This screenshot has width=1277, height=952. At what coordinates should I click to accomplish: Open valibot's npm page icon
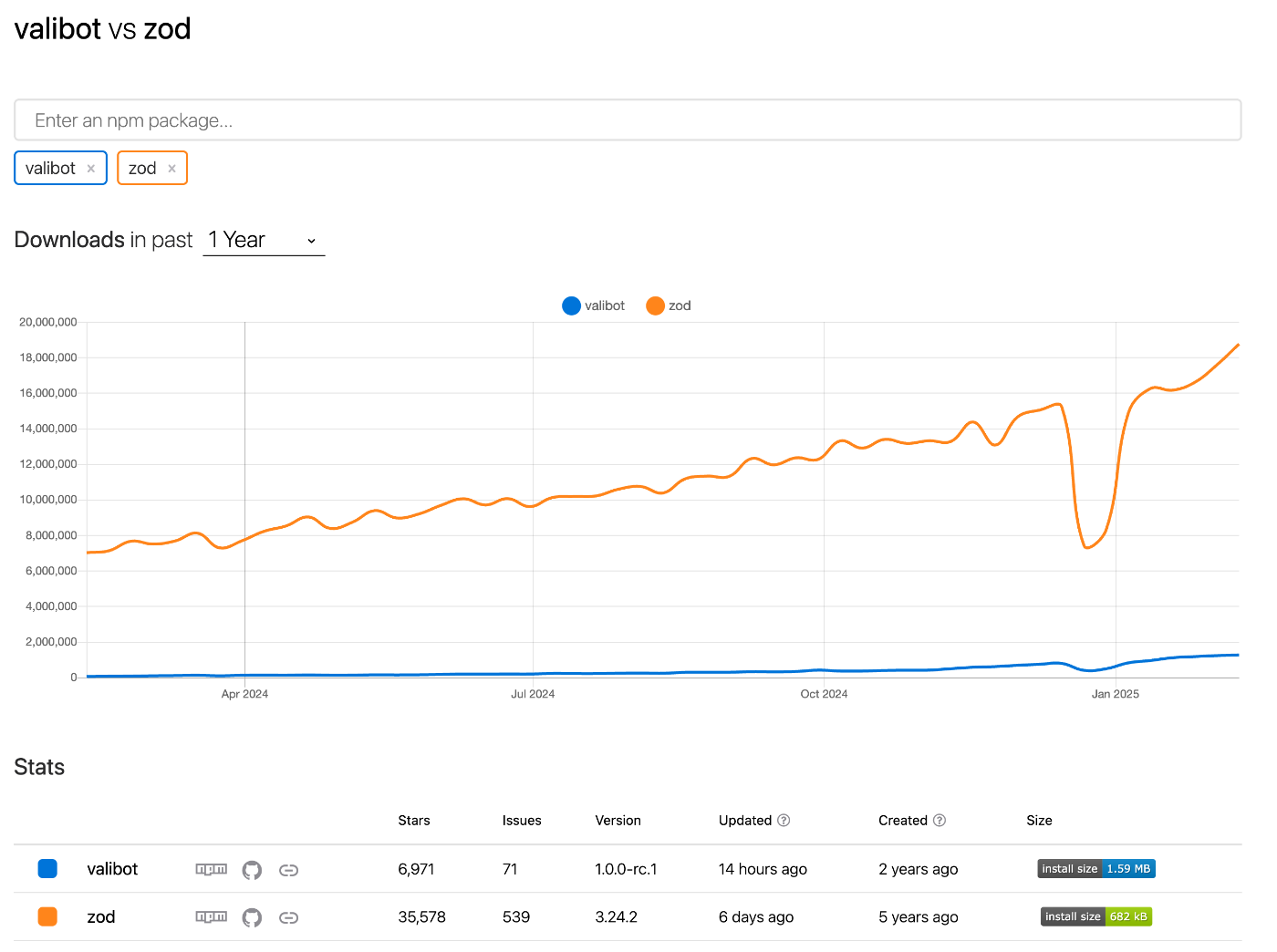[x=211, y=869]
